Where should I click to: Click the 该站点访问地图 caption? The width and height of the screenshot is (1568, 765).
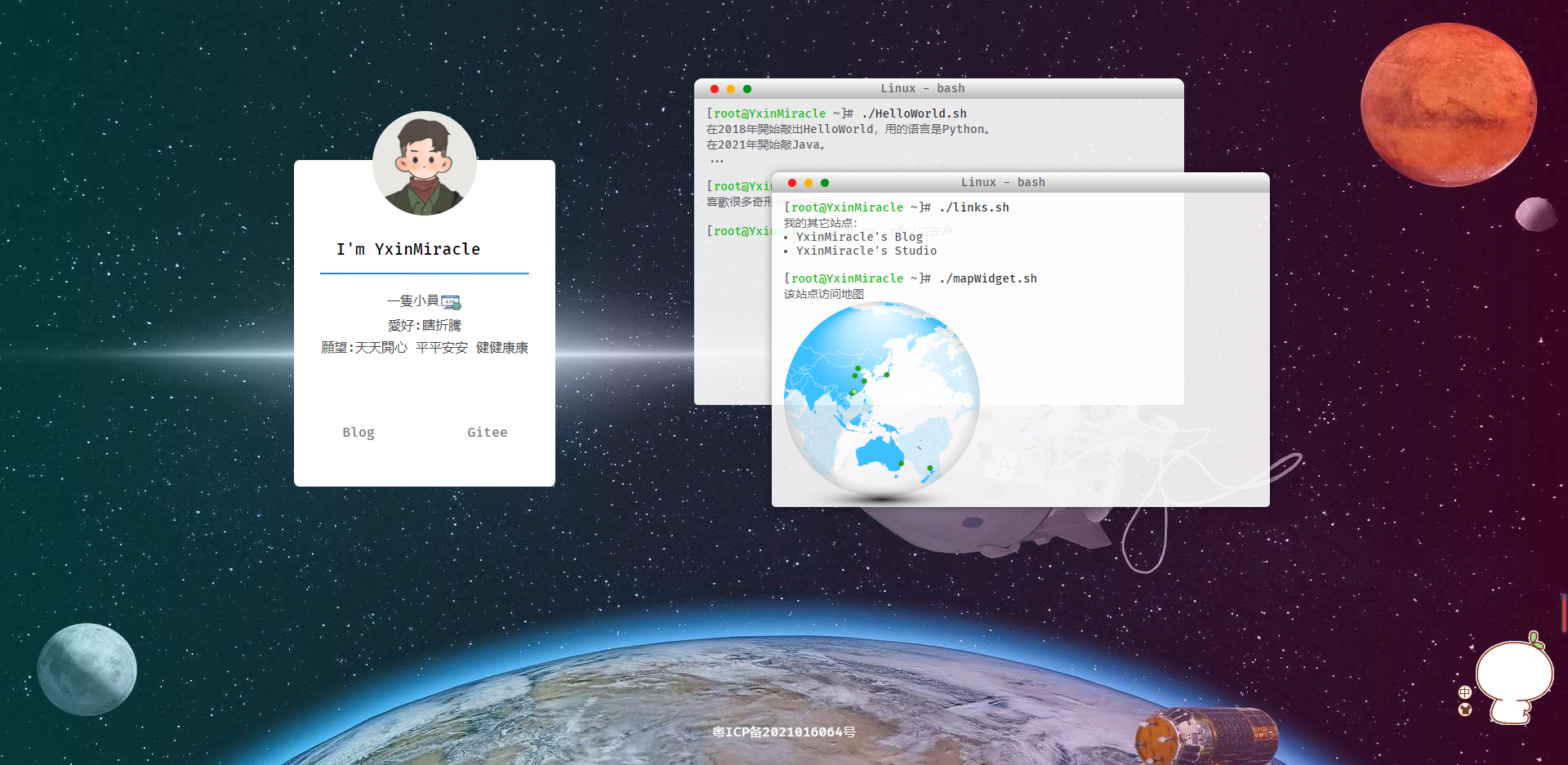[x=824, y=294]
